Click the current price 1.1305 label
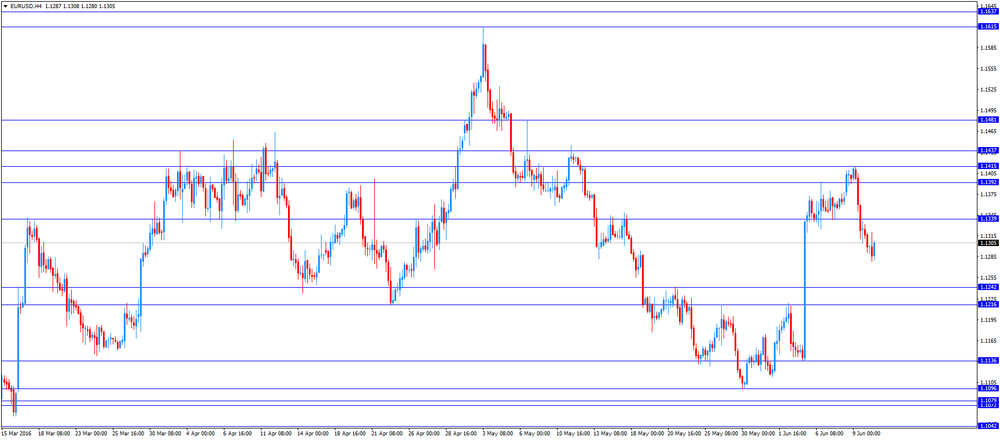Viewport: 1000px width, 440px height. click(x=988, y=242)
